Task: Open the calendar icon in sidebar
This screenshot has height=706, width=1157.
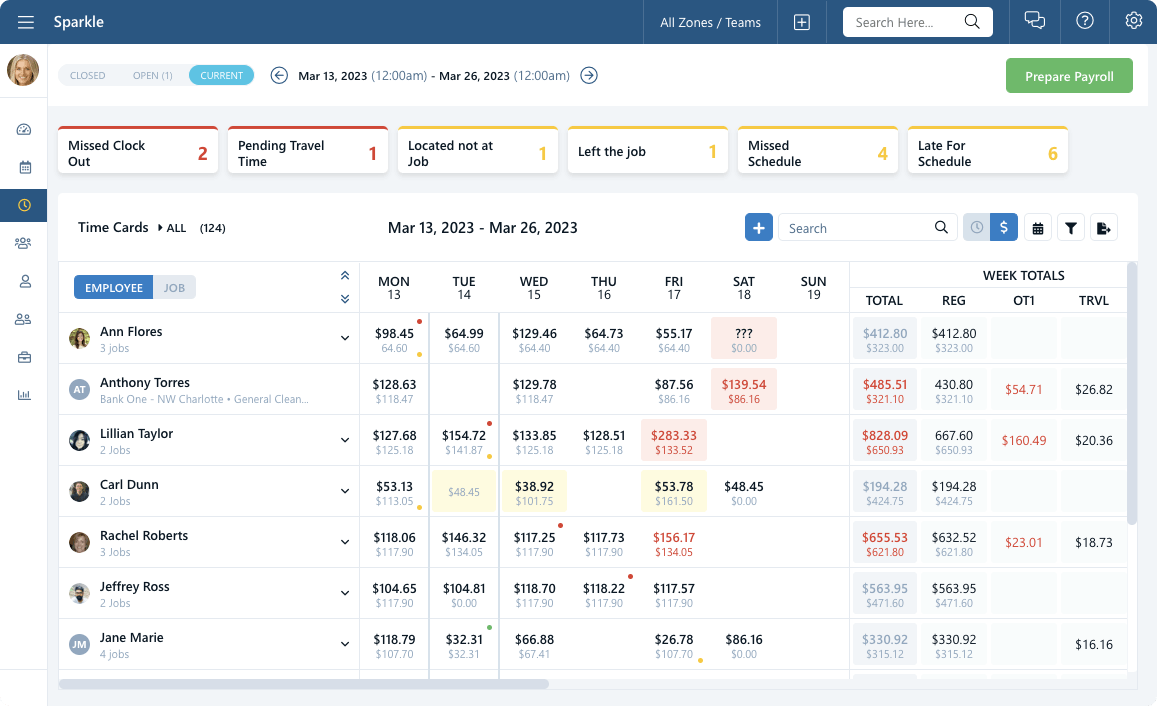Action: click(x=24, y=167)
